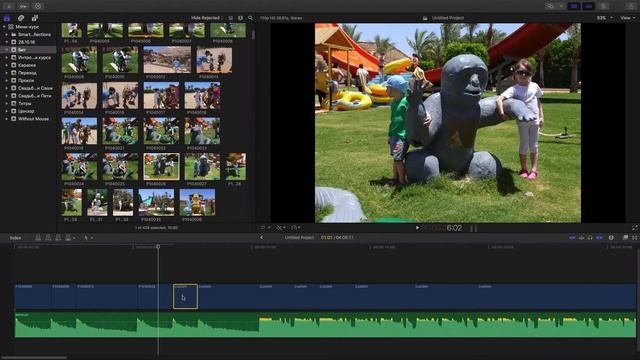
Task: Click the timeline playhead marker
Action: pos(158,247)
